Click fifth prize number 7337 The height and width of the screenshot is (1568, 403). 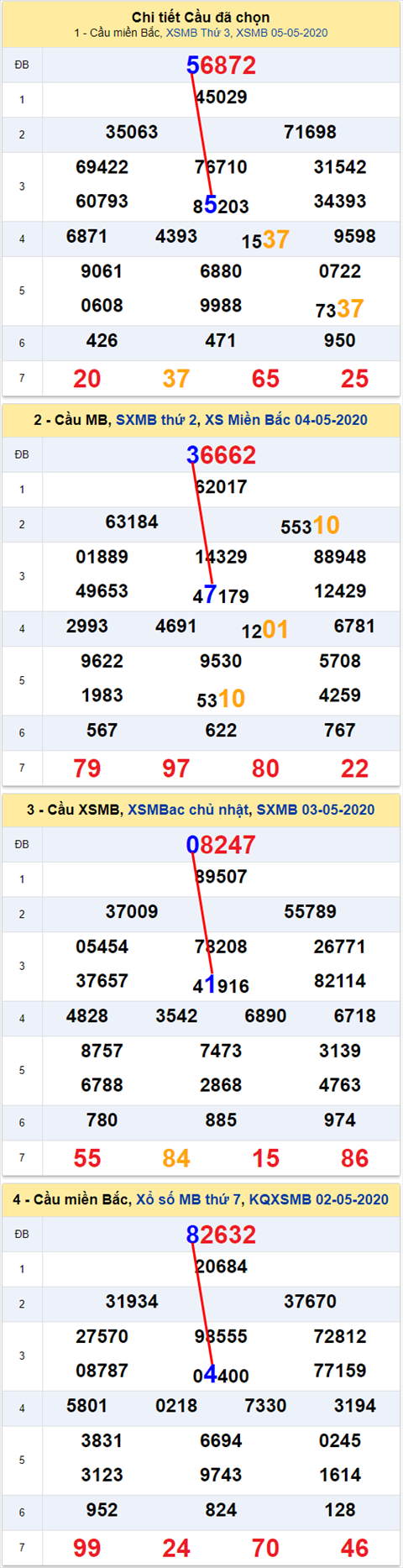[339, 309]
